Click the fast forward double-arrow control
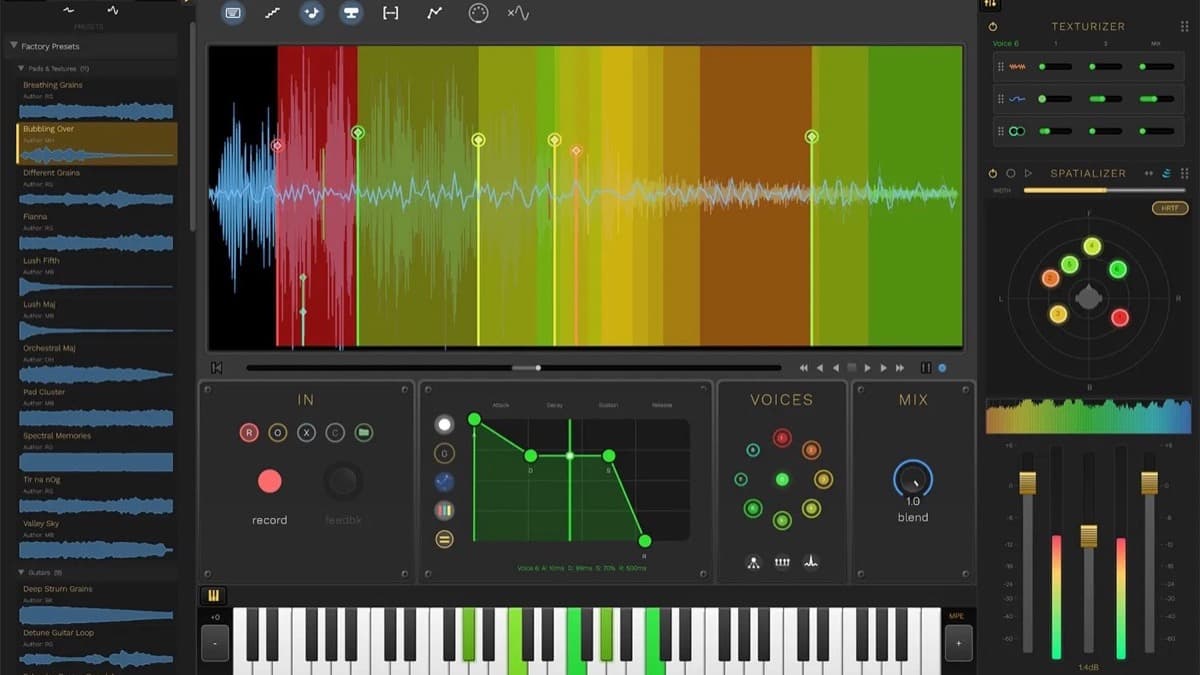This screenshot has width=1200, height=675. coord(900,368)
